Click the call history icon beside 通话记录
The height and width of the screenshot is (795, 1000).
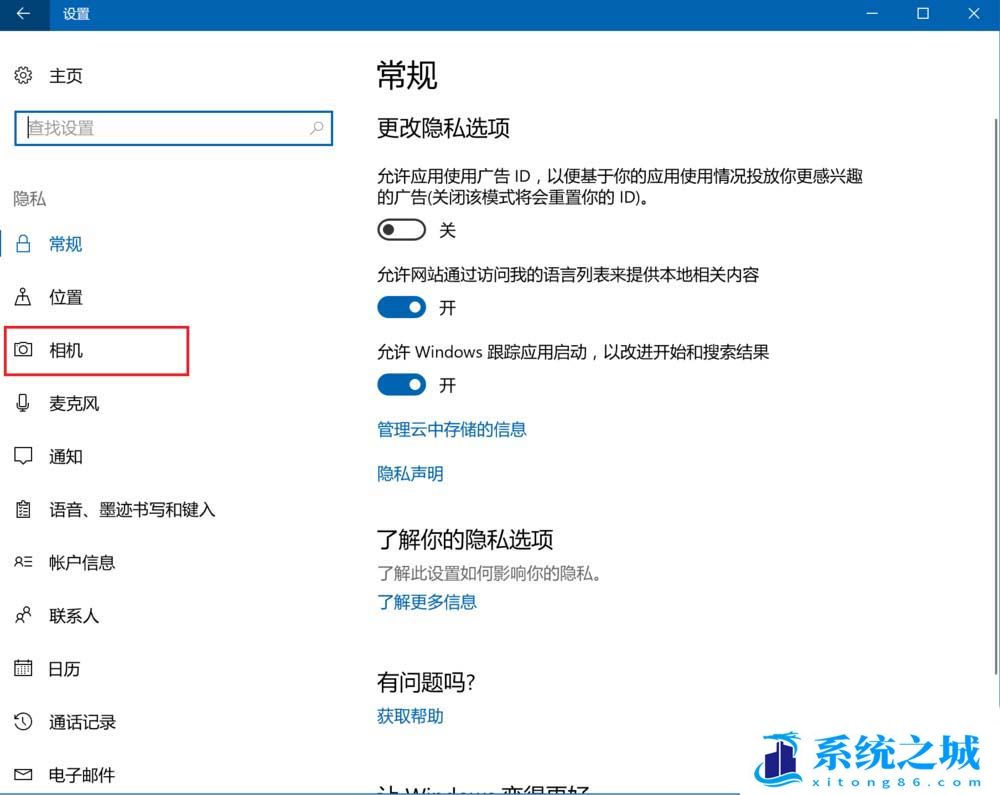tap(23, 721)
